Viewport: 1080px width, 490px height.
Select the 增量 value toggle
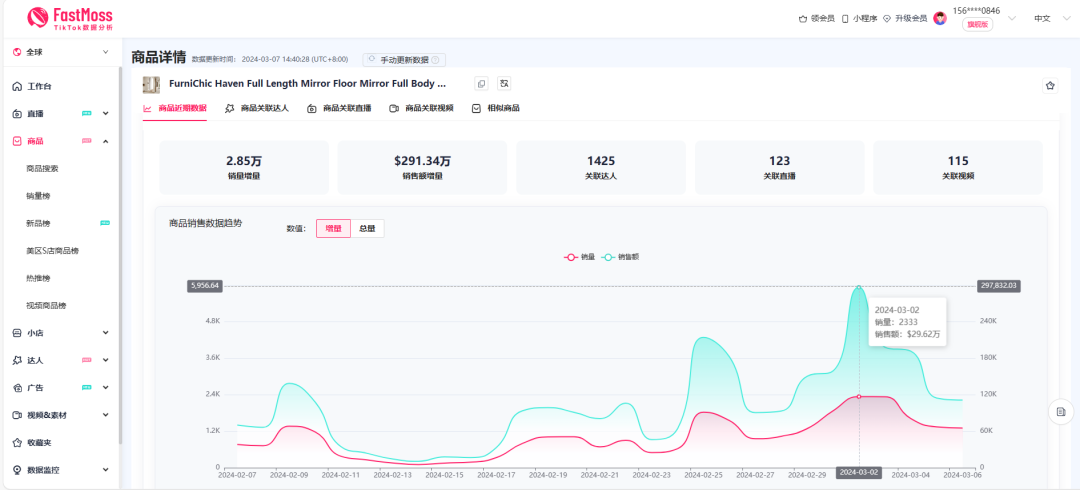333,228
